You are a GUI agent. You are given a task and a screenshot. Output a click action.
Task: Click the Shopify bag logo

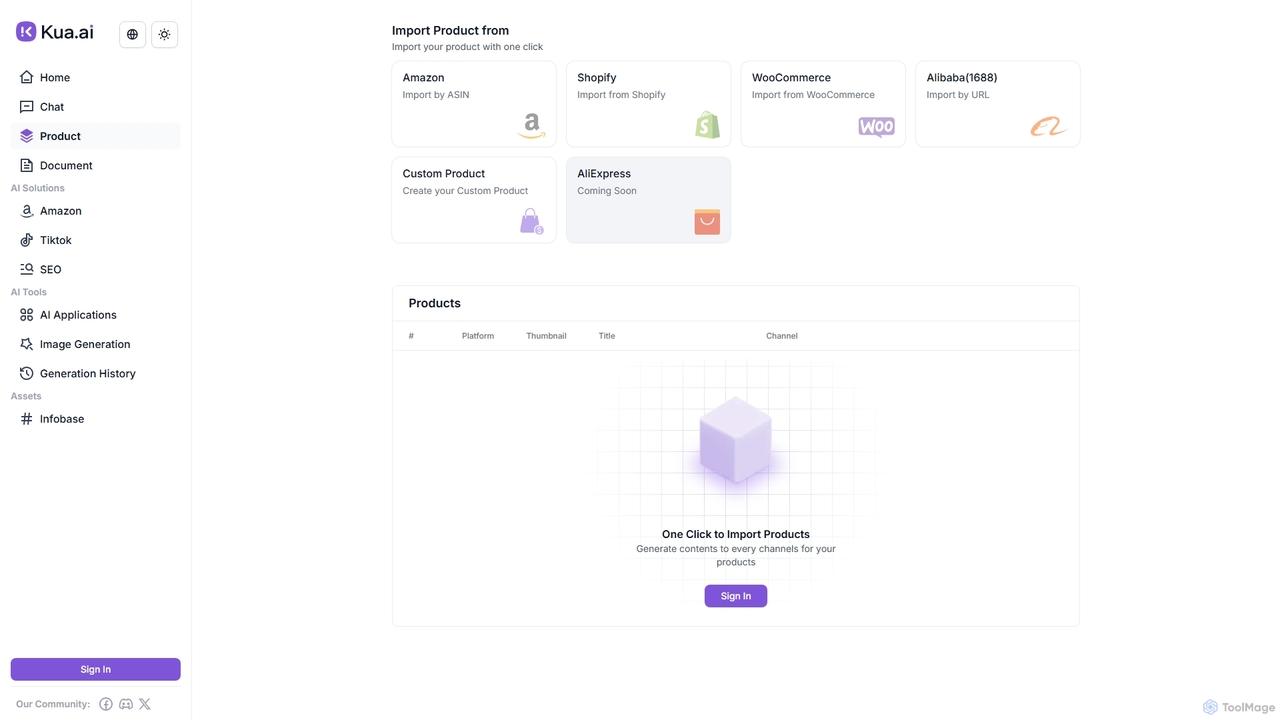coord(707,125)
